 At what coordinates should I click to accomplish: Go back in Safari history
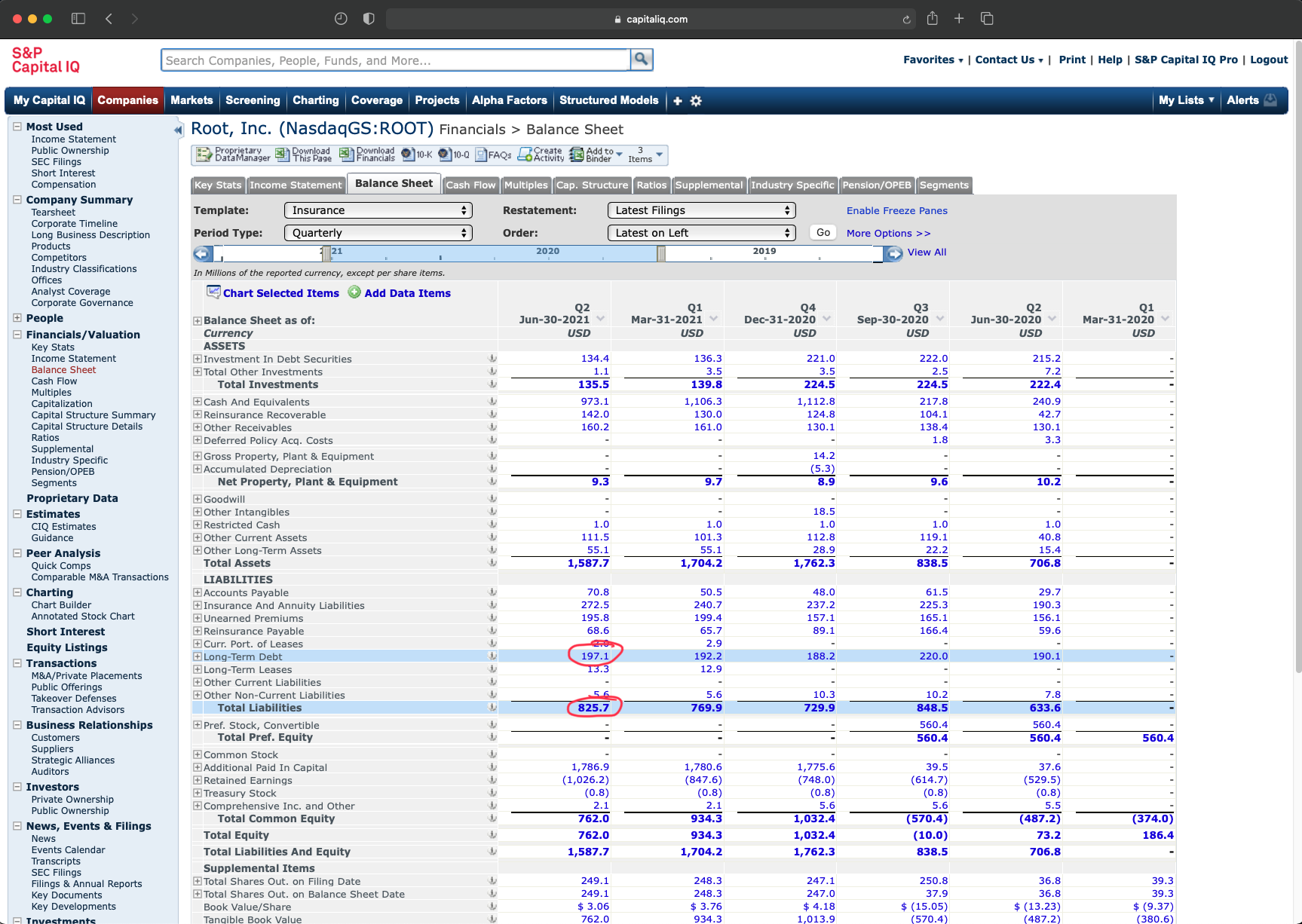click(x=109, y=19)
